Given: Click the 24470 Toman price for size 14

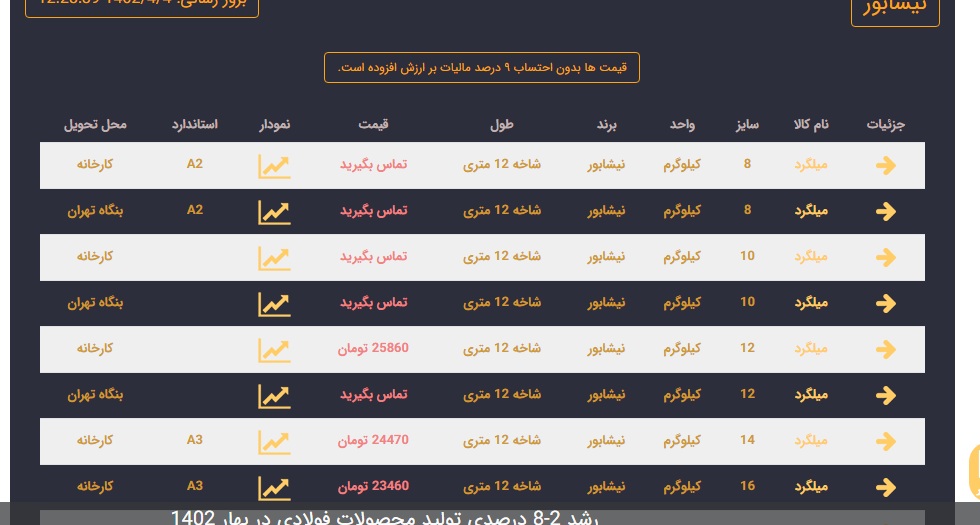Looking at the screenshot, I should pos(373,440).
